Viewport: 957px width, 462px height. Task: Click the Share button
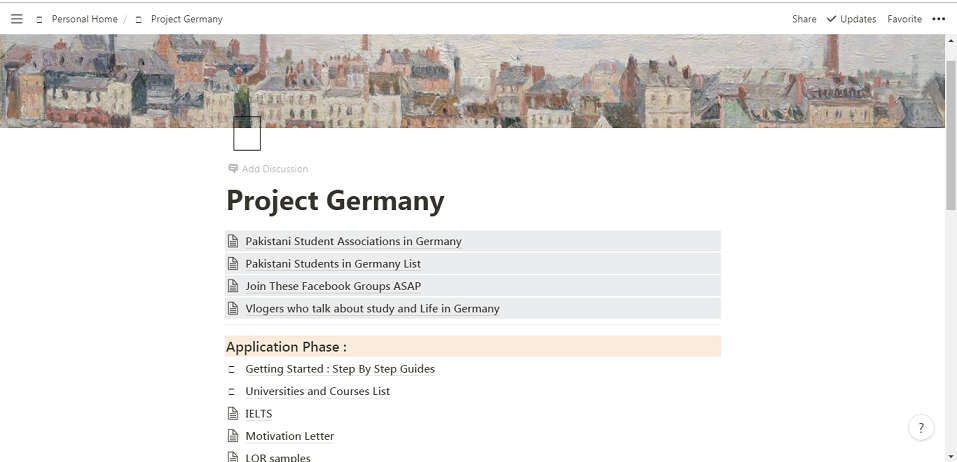pyautogui.click(x=804, y=19)
